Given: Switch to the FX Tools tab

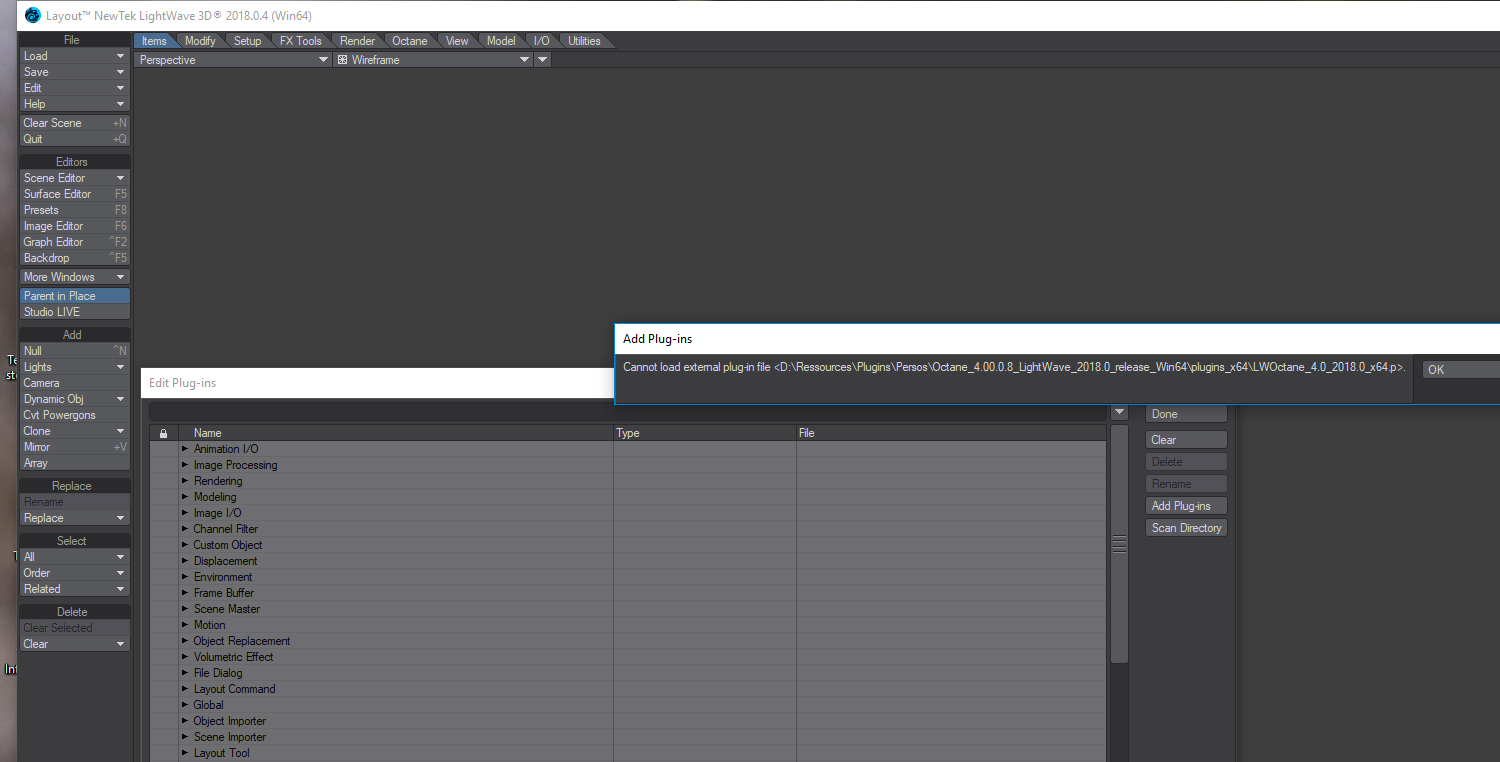Looking at the screenshot, I should (301, 41).
